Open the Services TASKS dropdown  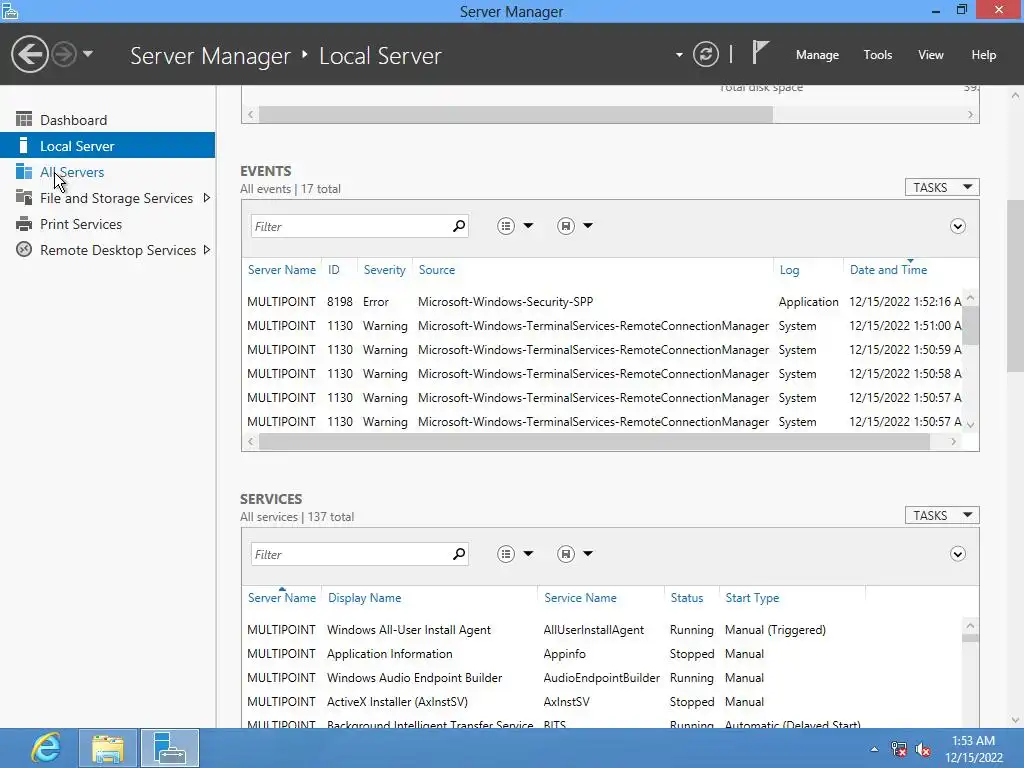tap(942, 515)
